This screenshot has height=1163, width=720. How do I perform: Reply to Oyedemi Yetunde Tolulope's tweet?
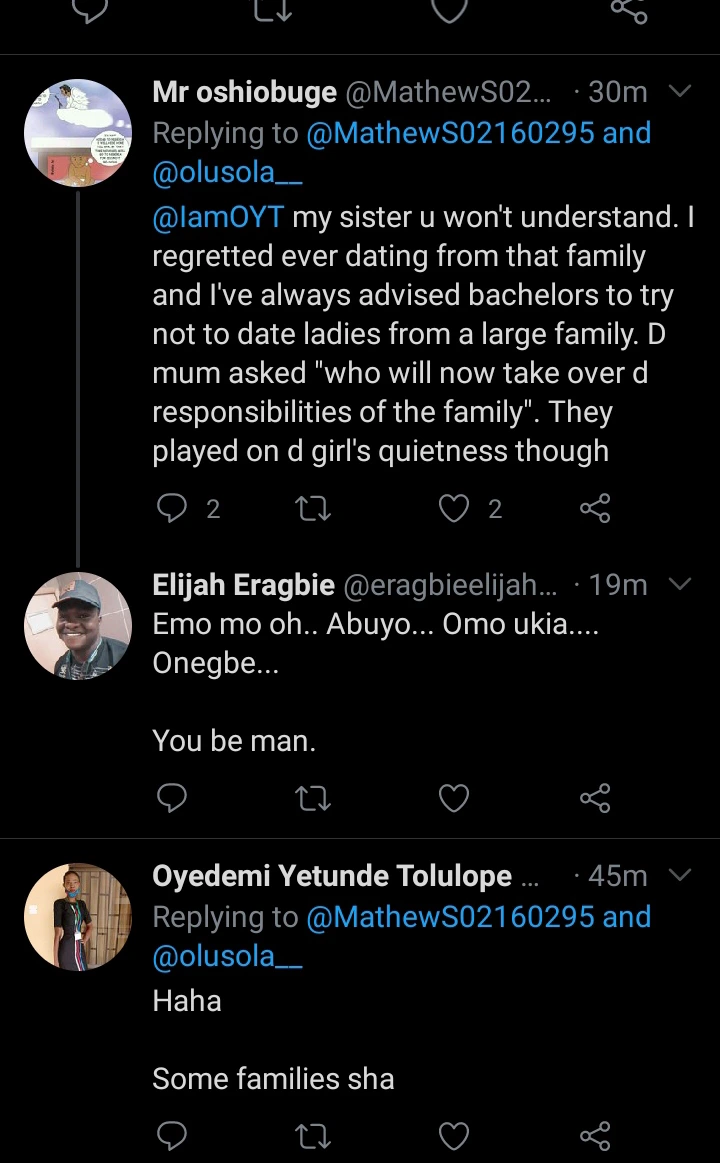(173, 1135)
